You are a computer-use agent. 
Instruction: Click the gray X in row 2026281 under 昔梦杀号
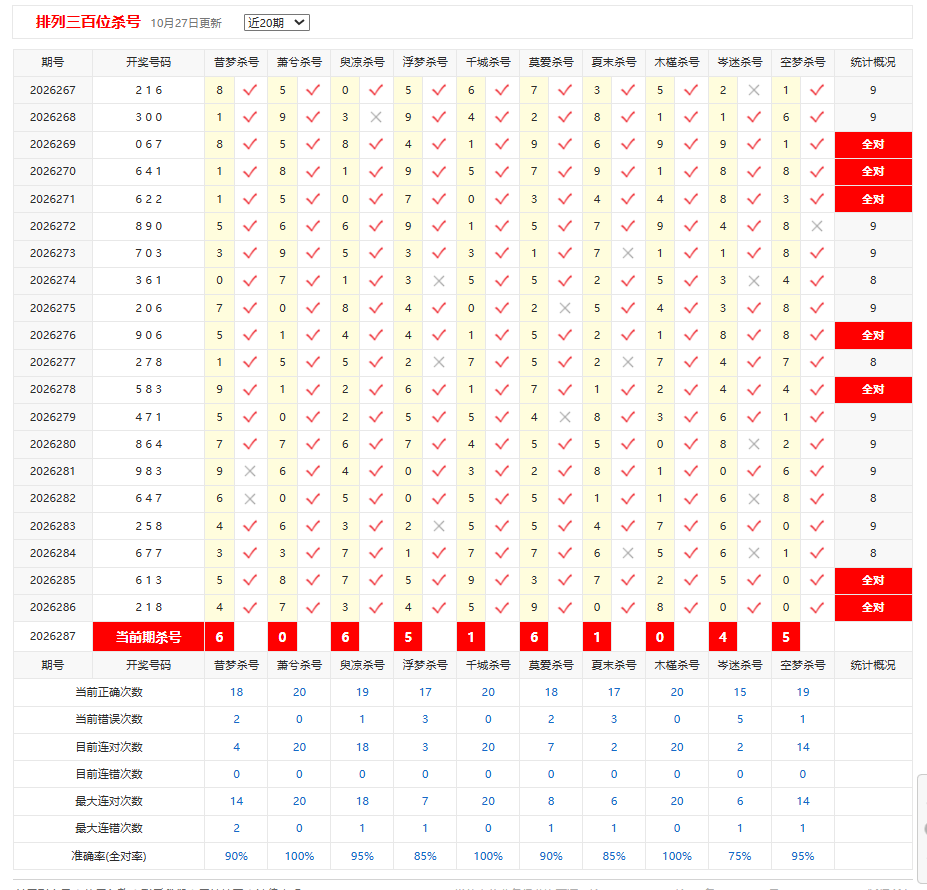pyautogui.click(x=250, y=471)
